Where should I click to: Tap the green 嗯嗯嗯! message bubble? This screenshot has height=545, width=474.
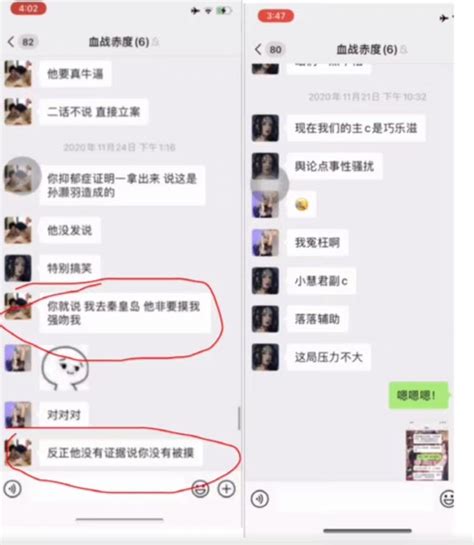click(418, 395)
